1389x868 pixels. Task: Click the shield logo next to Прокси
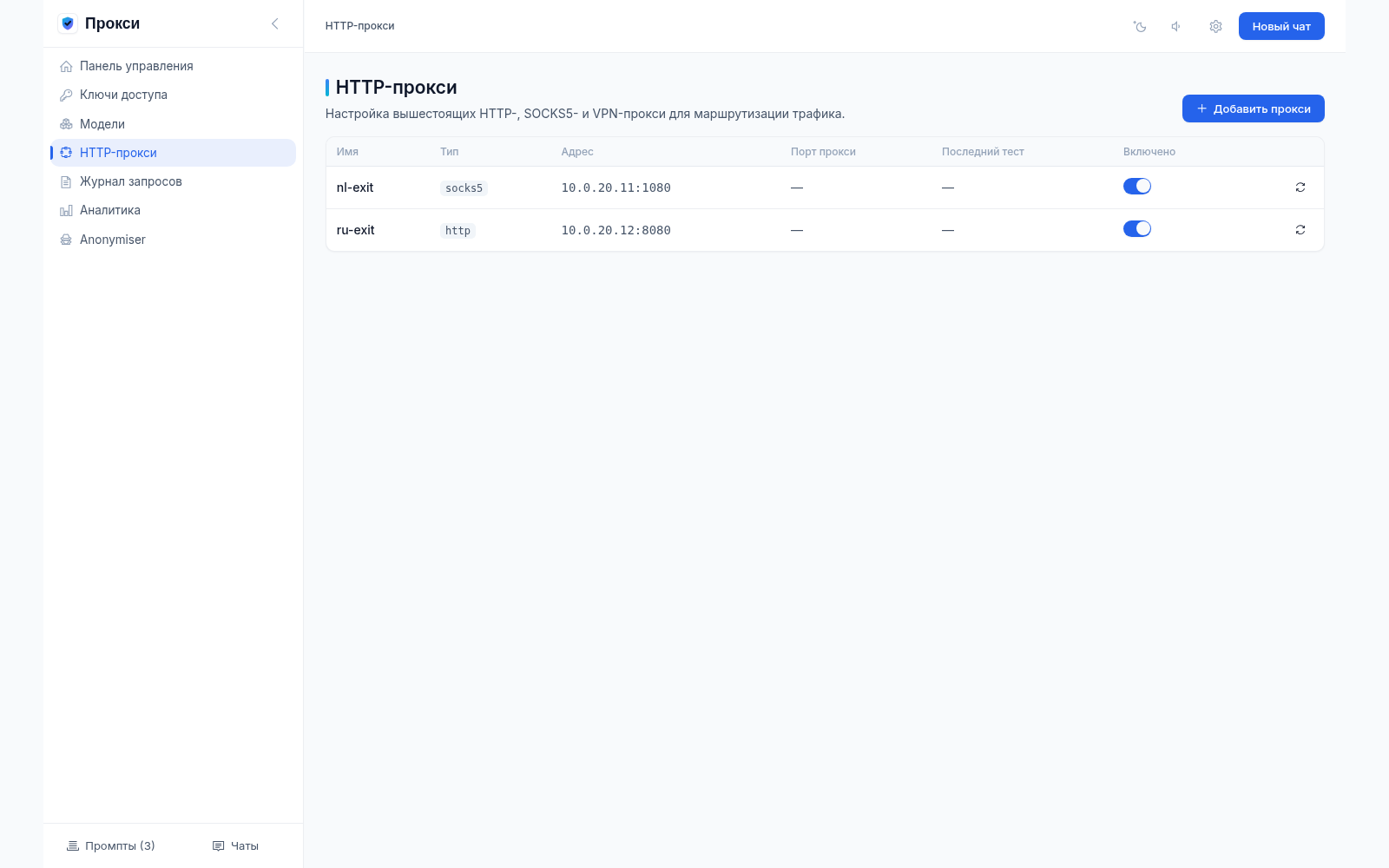point(68,23)
